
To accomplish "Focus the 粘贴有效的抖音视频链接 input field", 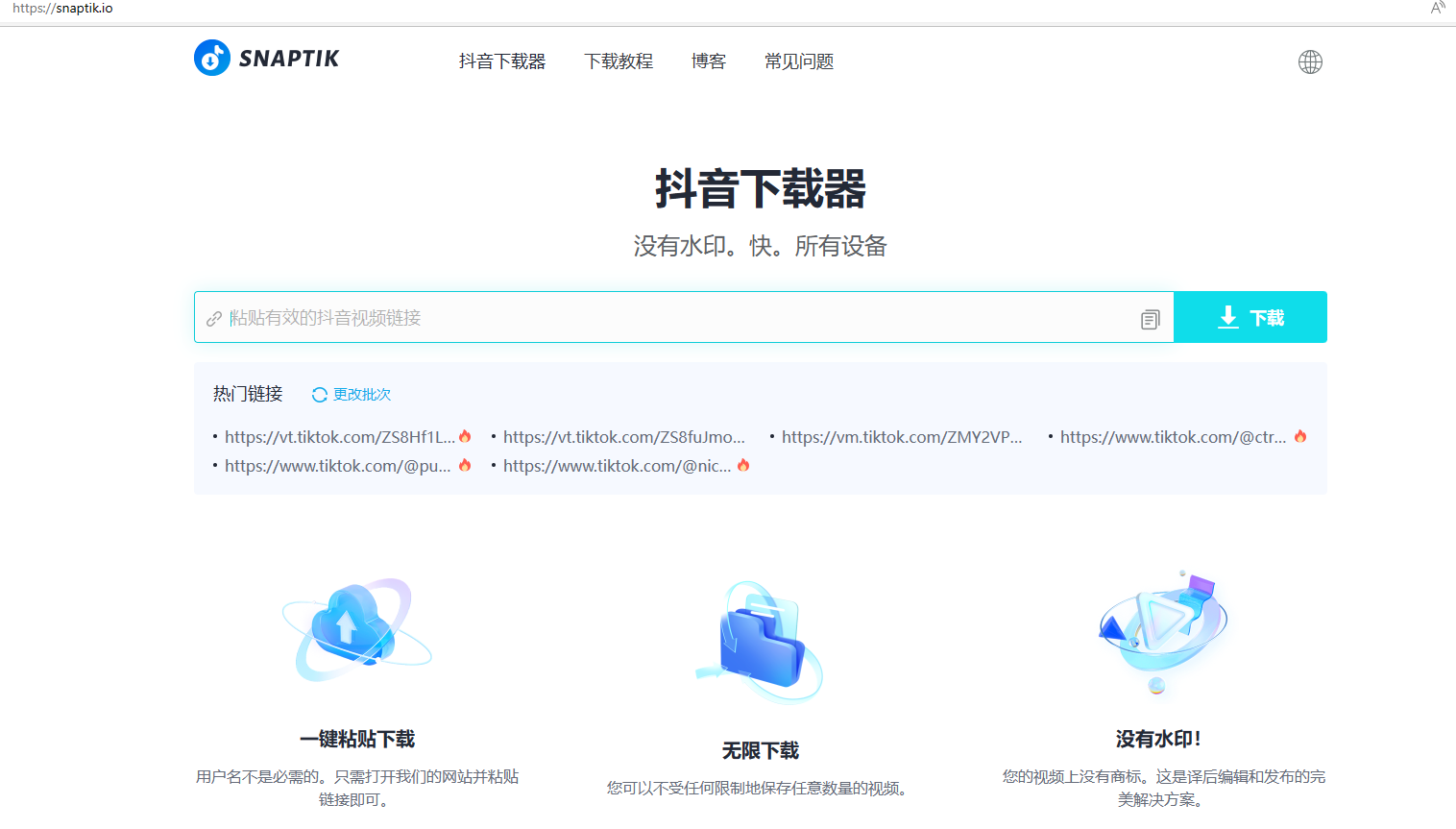I will (x=682, y=318).
